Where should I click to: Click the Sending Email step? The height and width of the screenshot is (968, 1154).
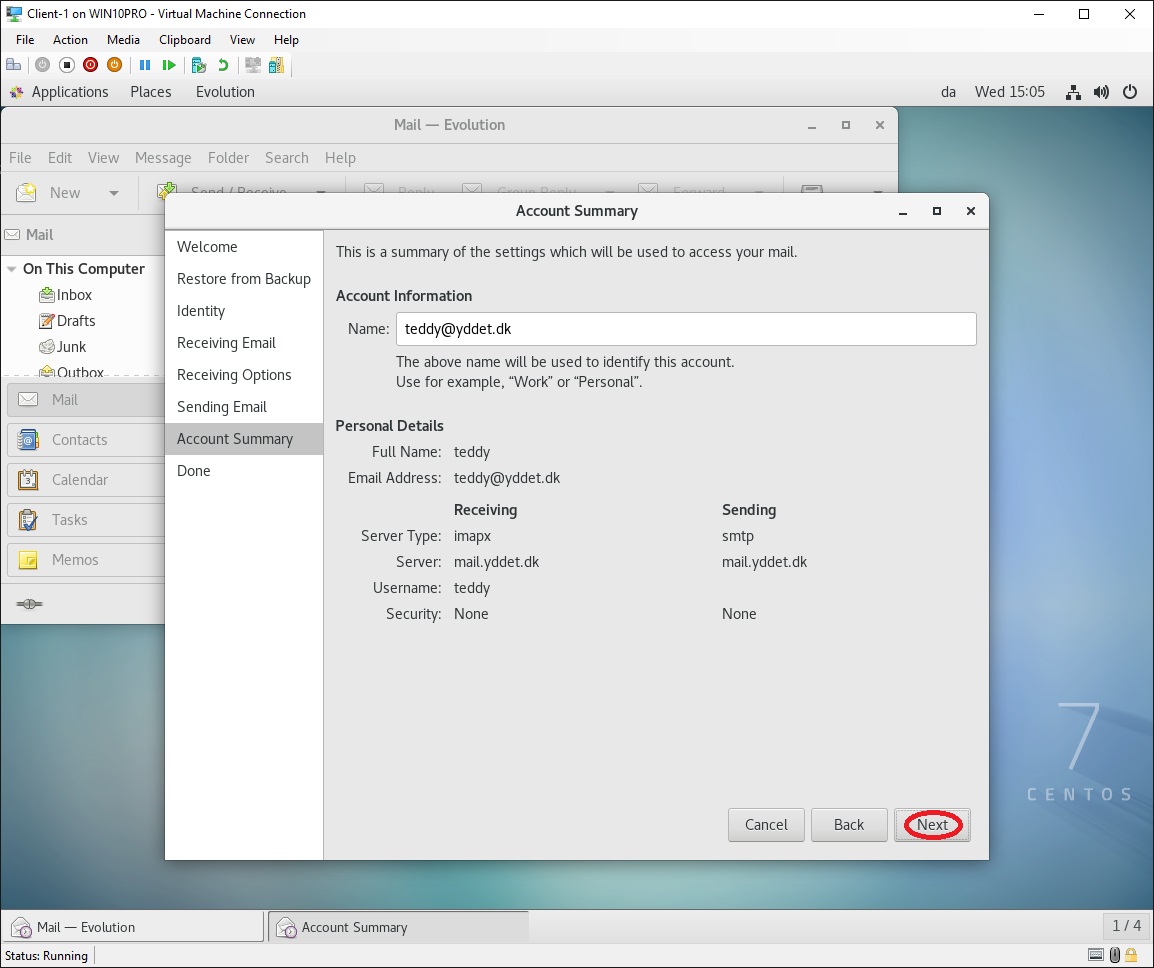click(x=244, y=407)
